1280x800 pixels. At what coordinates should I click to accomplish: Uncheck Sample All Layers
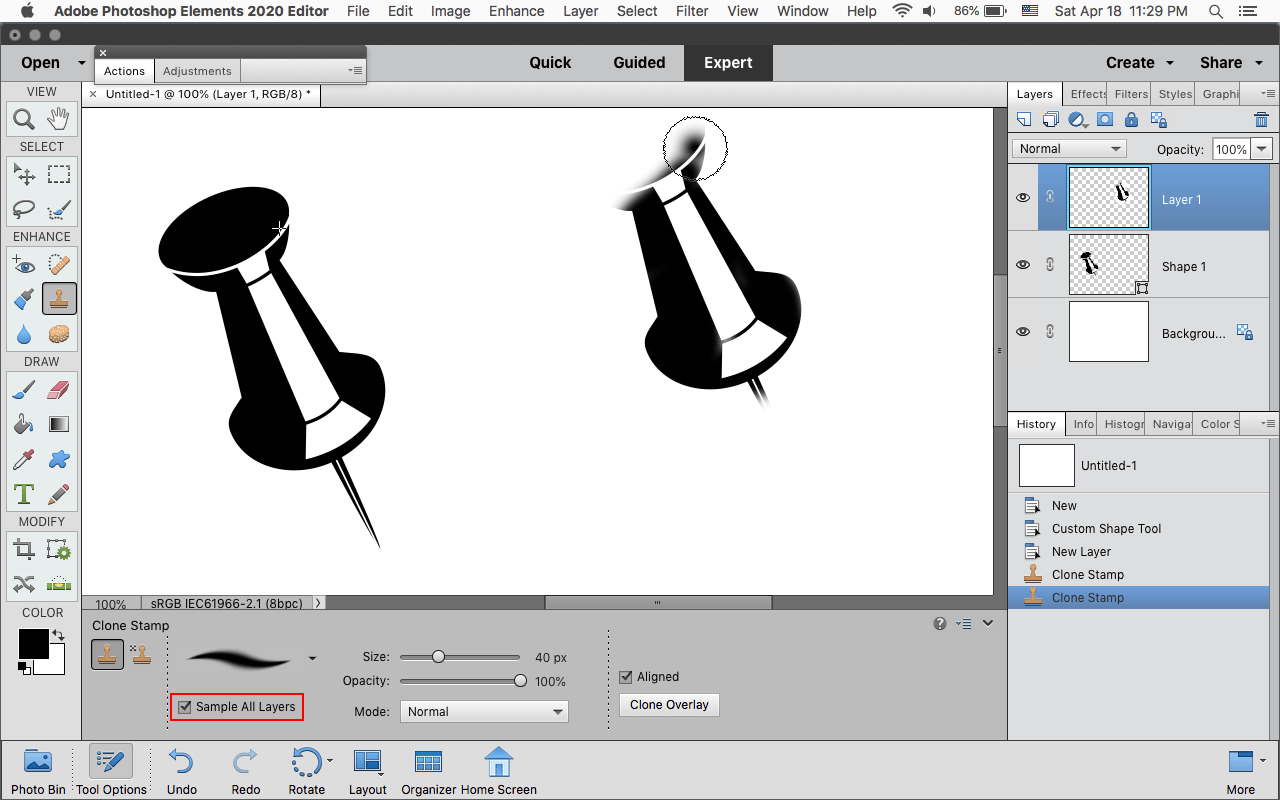pos(185,707)
